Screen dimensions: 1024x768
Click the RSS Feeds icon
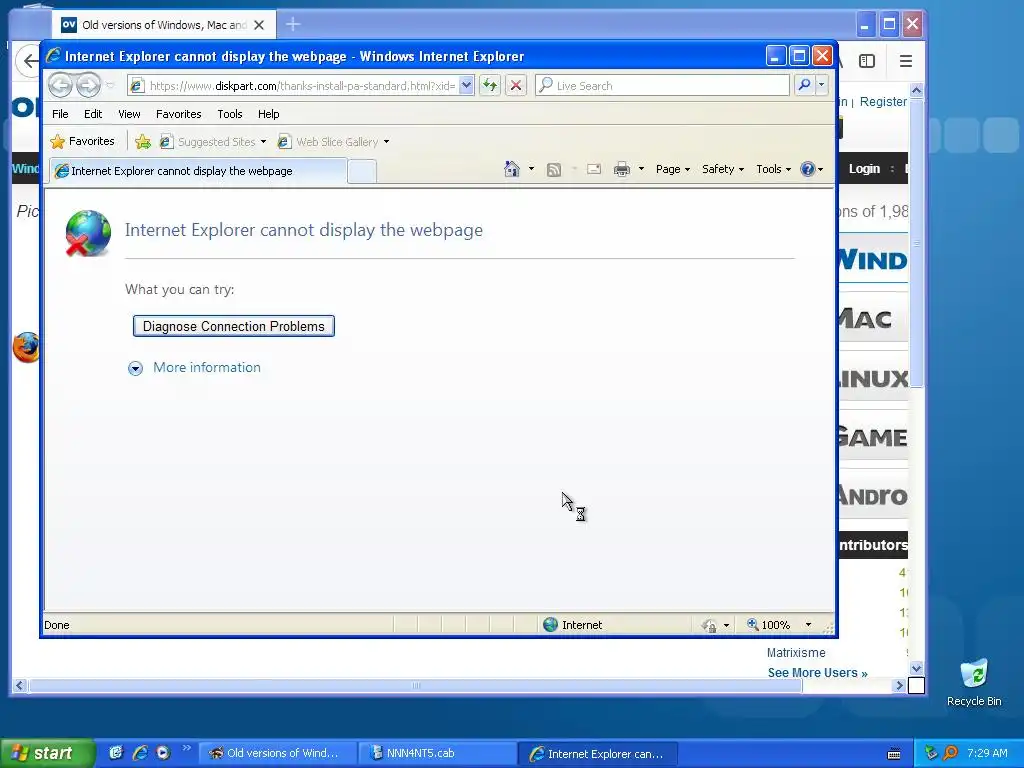pos(554,170)
